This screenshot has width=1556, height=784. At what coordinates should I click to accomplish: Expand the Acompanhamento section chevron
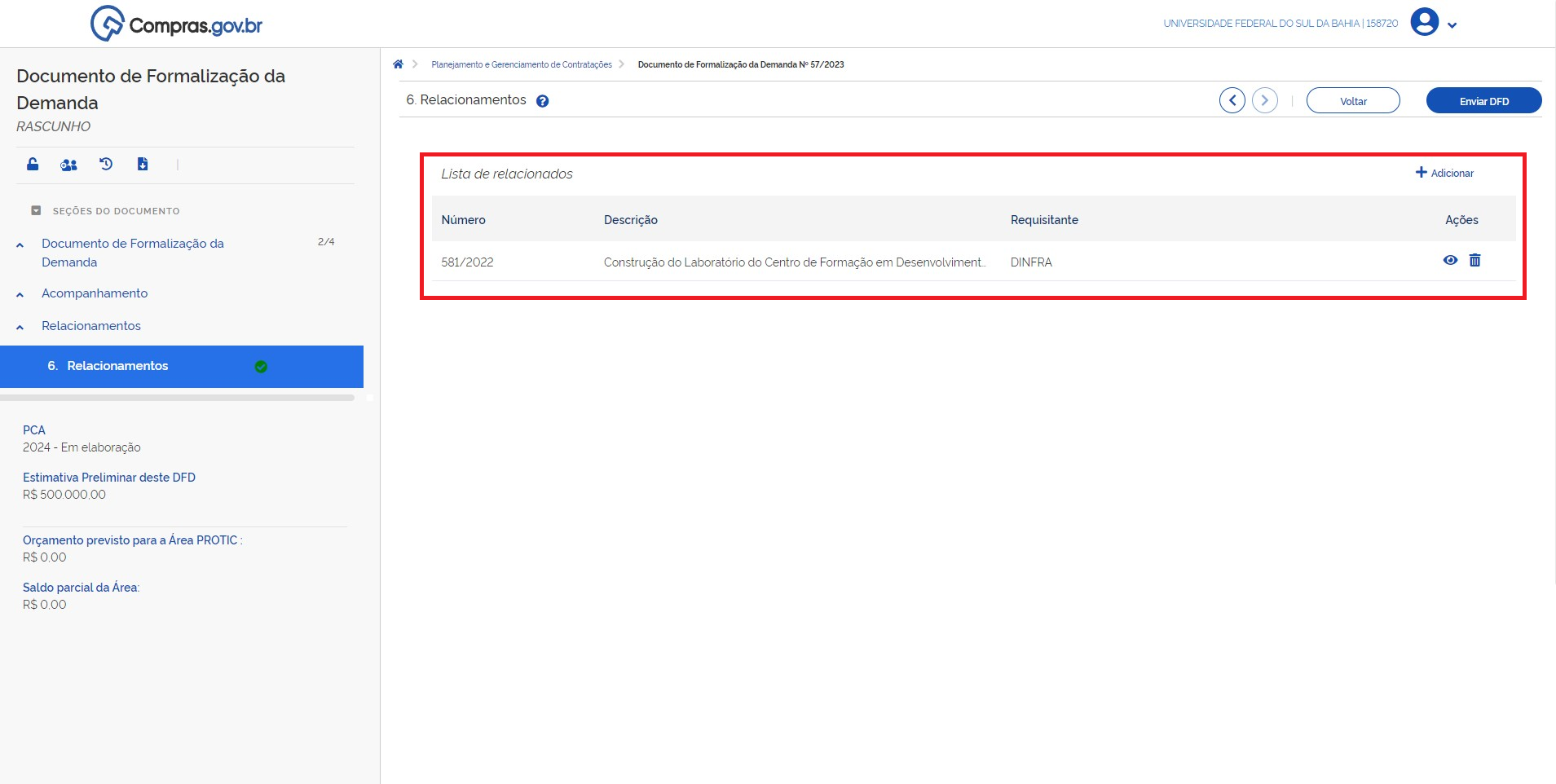point(20,294)
